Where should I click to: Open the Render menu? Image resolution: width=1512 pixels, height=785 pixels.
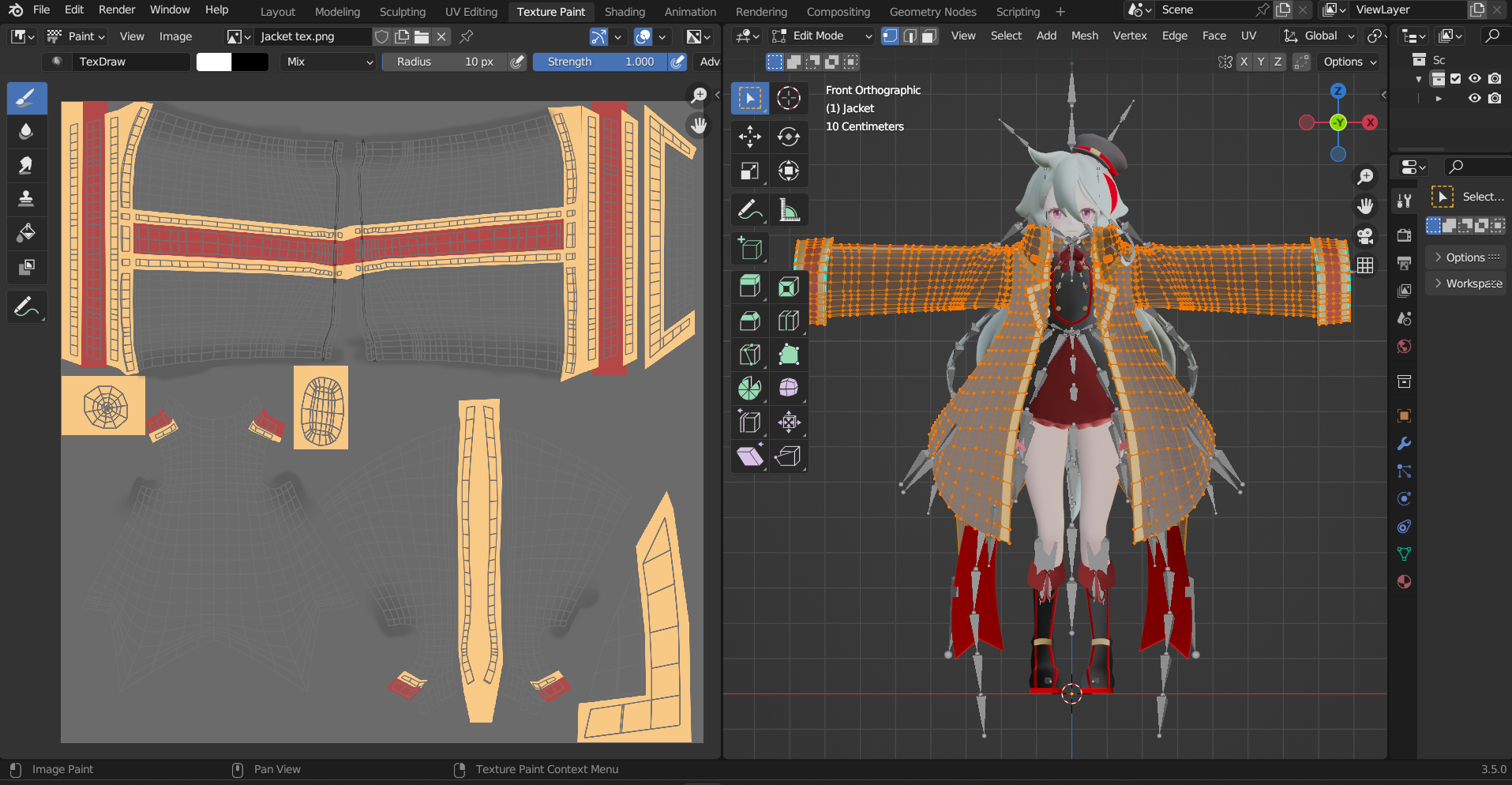(117, 10)
